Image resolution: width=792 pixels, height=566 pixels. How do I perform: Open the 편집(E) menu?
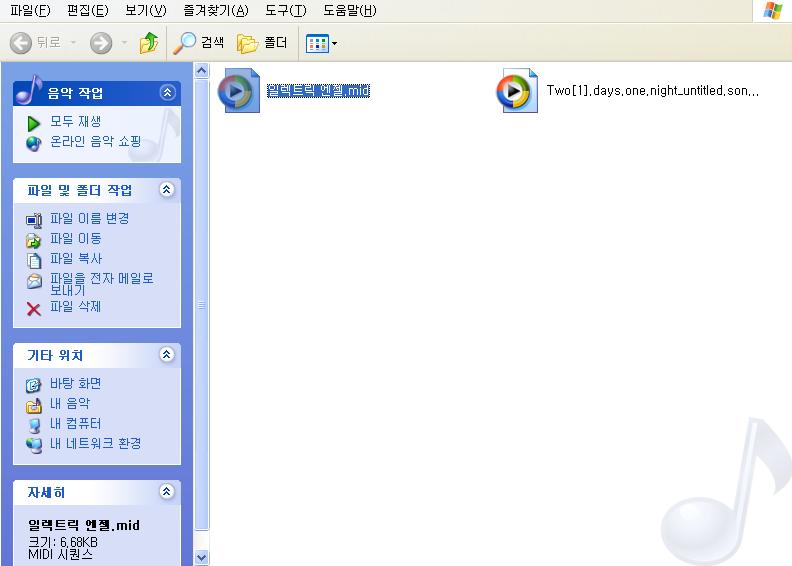88,10
